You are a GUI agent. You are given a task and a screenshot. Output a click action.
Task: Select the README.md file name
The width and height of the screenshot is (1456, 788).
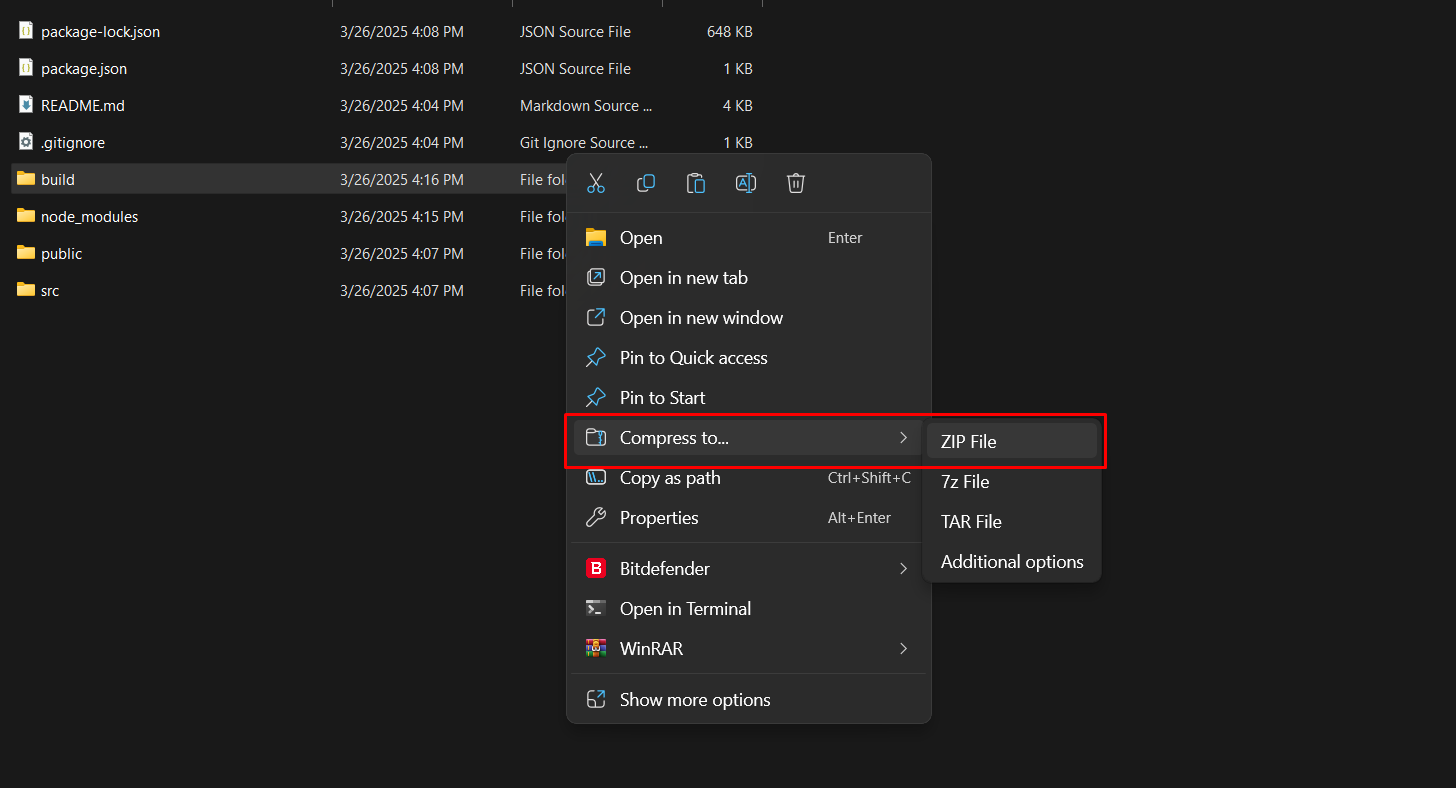coord(83,105)
